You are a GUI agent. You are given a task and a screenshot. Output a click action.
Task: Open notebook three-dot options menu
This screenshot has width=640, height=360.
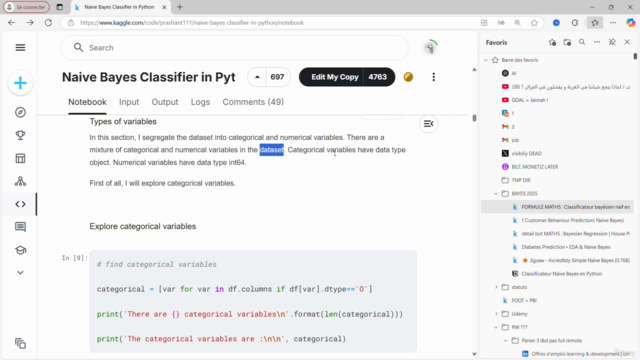point(433,77)
